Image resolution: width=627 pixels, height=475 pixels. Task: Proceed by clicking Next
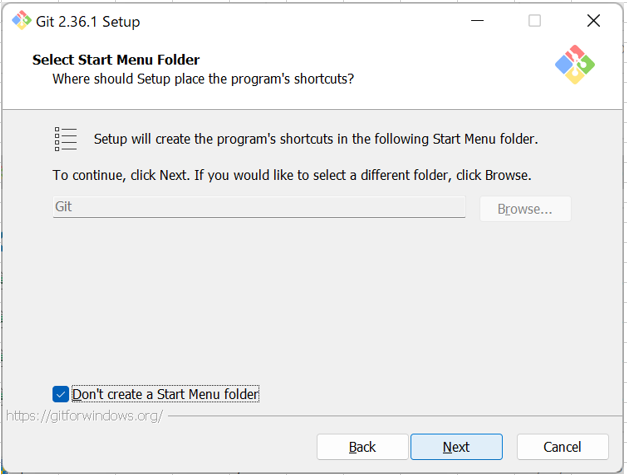[x=456, y=447]
